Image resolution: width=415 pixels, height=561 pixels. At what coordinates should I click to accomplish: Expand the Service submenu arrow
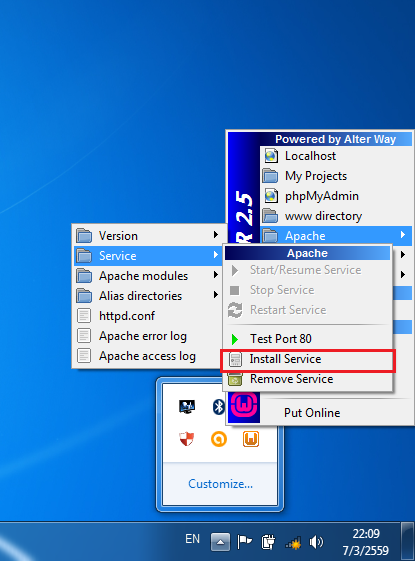(x=216, y=255)
